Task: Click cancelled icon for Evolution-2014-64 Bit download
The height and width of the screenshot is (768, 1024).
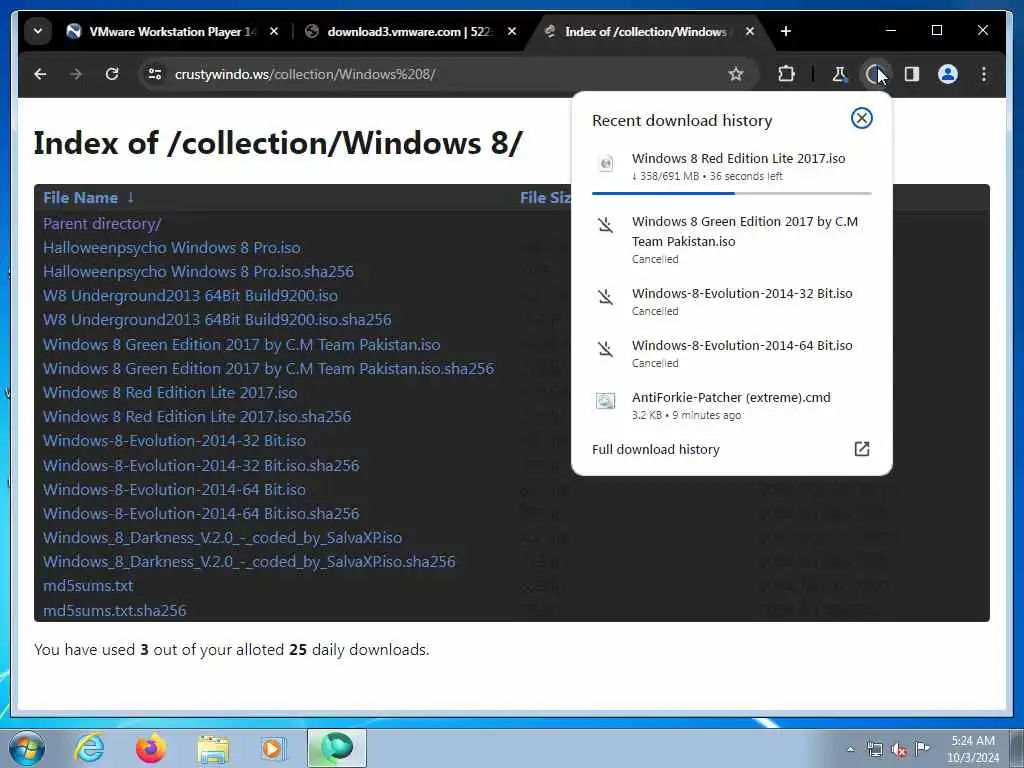Action: (605, 349)
